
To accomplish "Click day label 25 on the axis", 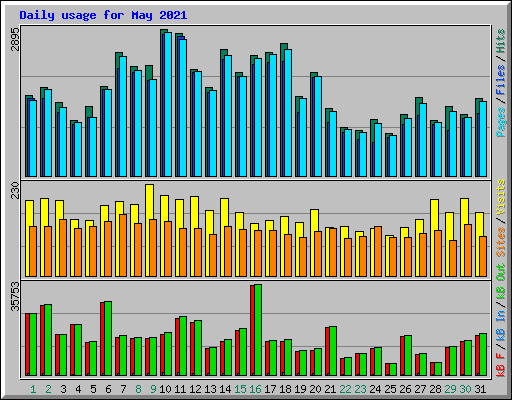I will pyautogui.click(x=390, y=389).
